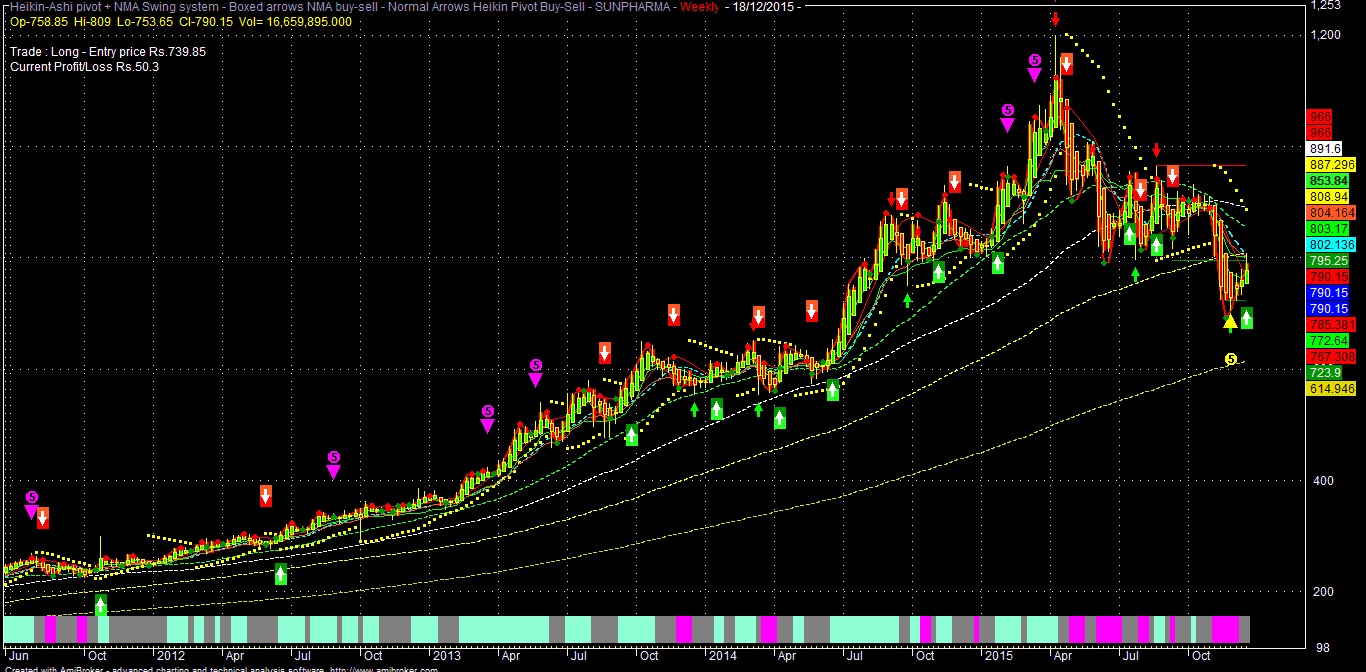Click the 200 price axis label
Viewport: 1366px width, 672px height.
(x=1322, y=592)
